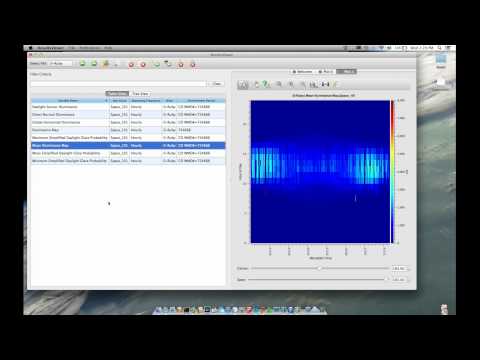
Task: Select the Mean Illuminance Map row
Action: [x=128, y=146]
